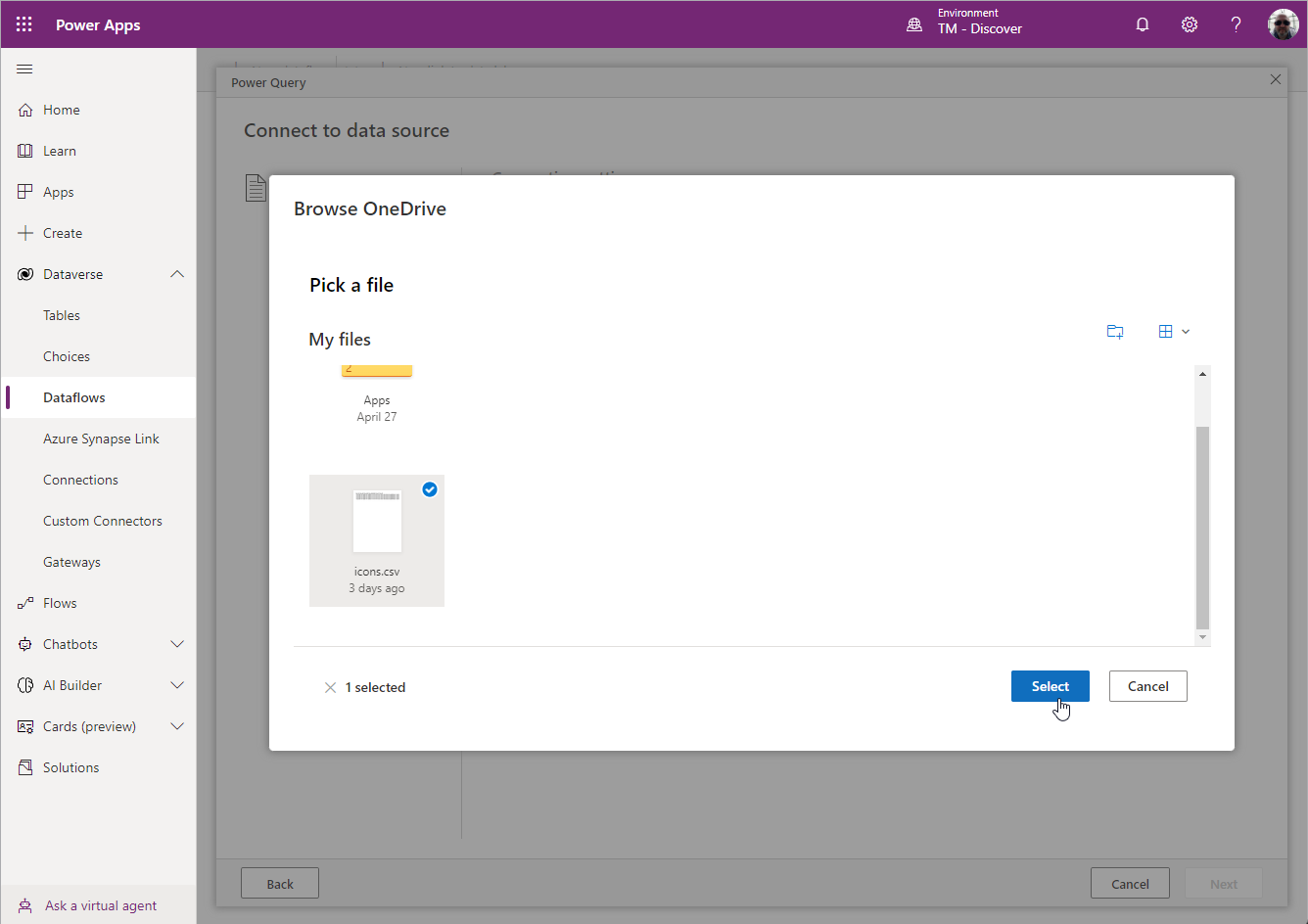This screenshot has height=924, width=1308.
Task: Click the Power Apps title
Action: [x=98, y=24]
